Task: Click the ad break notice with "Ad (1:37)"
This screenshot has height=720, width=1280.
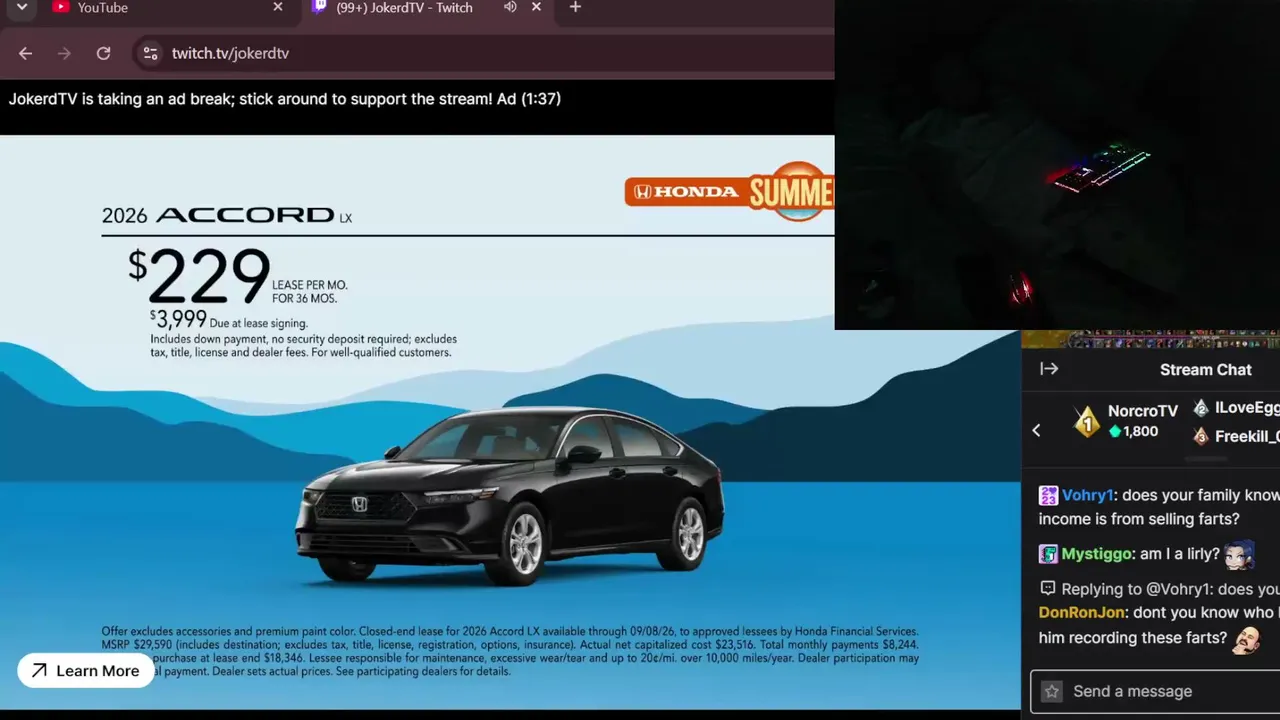Action: click(x=285, y=98)
